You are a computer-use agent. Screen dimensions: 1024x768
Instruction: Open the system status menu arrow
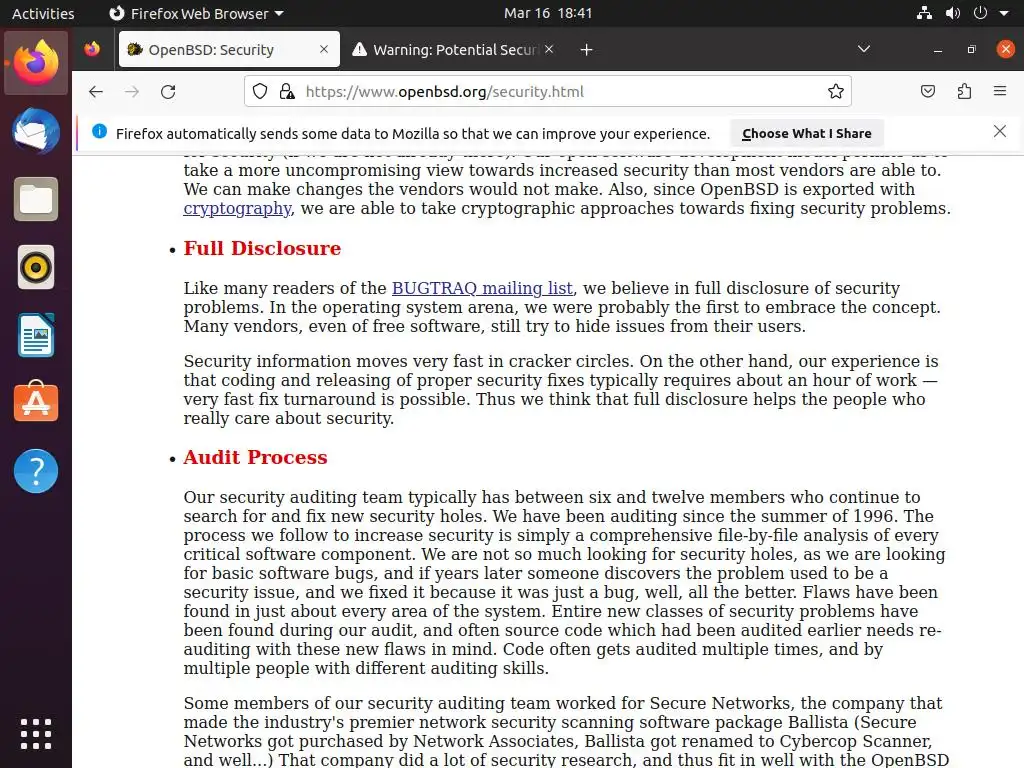1004,13
